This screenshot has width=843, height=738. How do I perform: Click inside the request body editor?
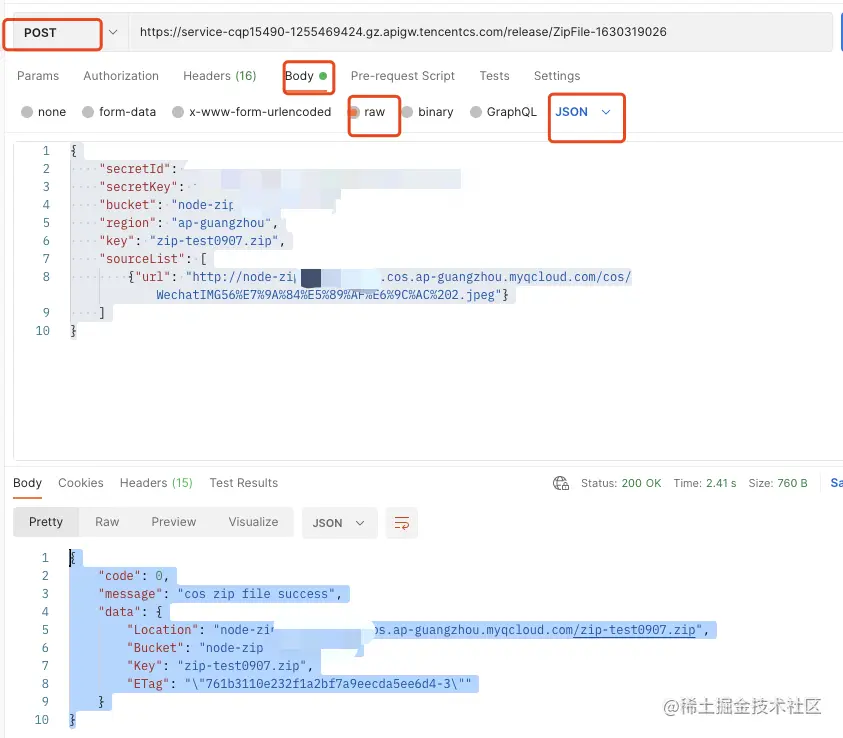(x=428, y=301)
